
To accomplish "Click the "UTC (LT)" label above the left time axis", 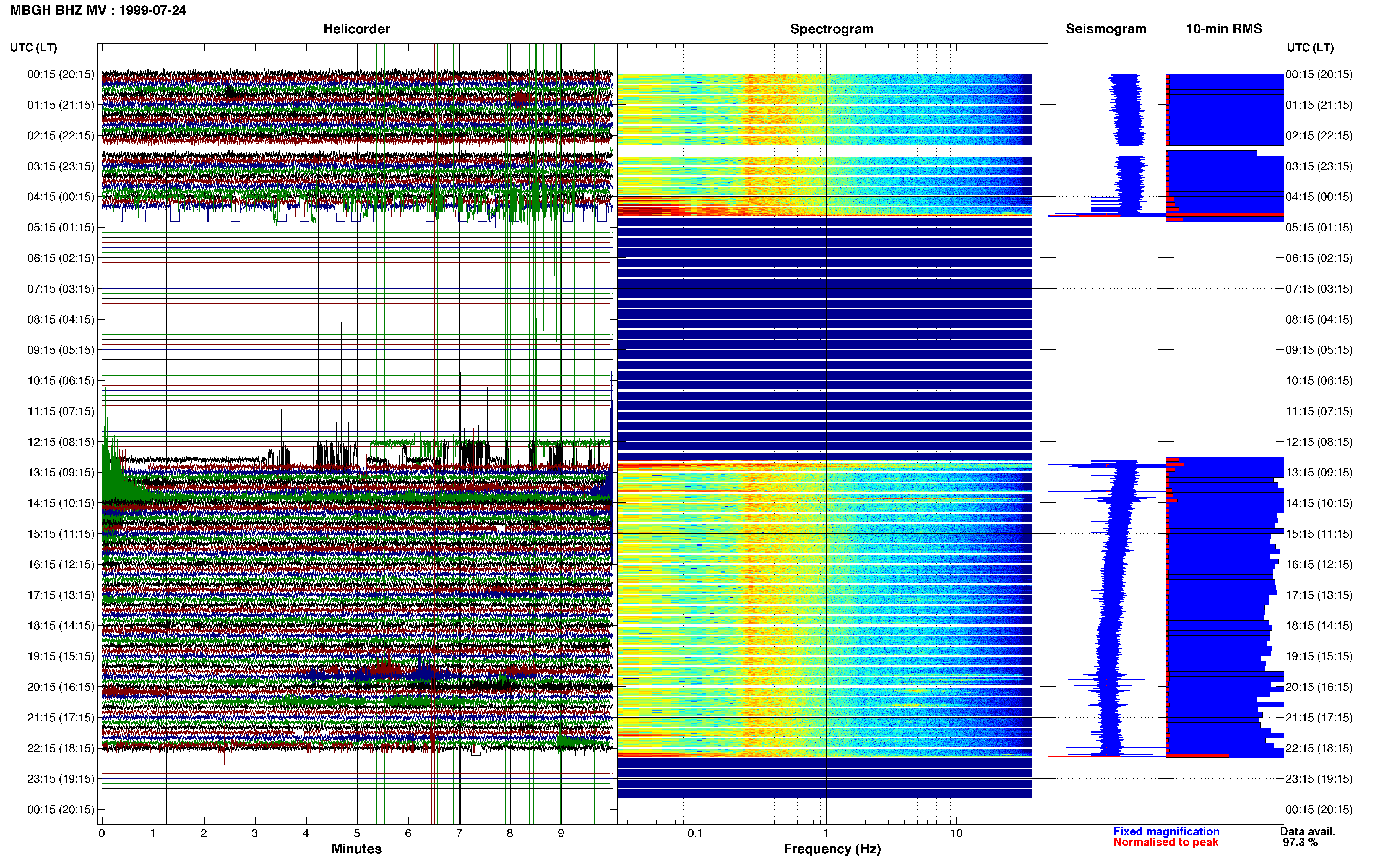I will [34, 48].
